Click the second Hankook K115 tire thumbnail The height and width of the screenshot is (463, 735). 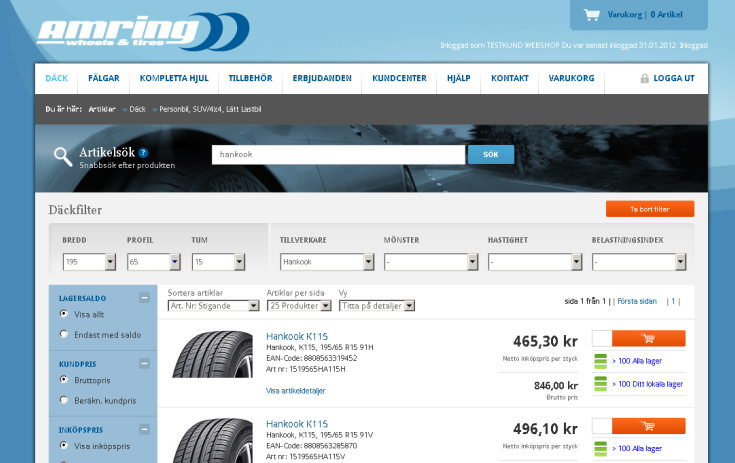click(212, 441)
